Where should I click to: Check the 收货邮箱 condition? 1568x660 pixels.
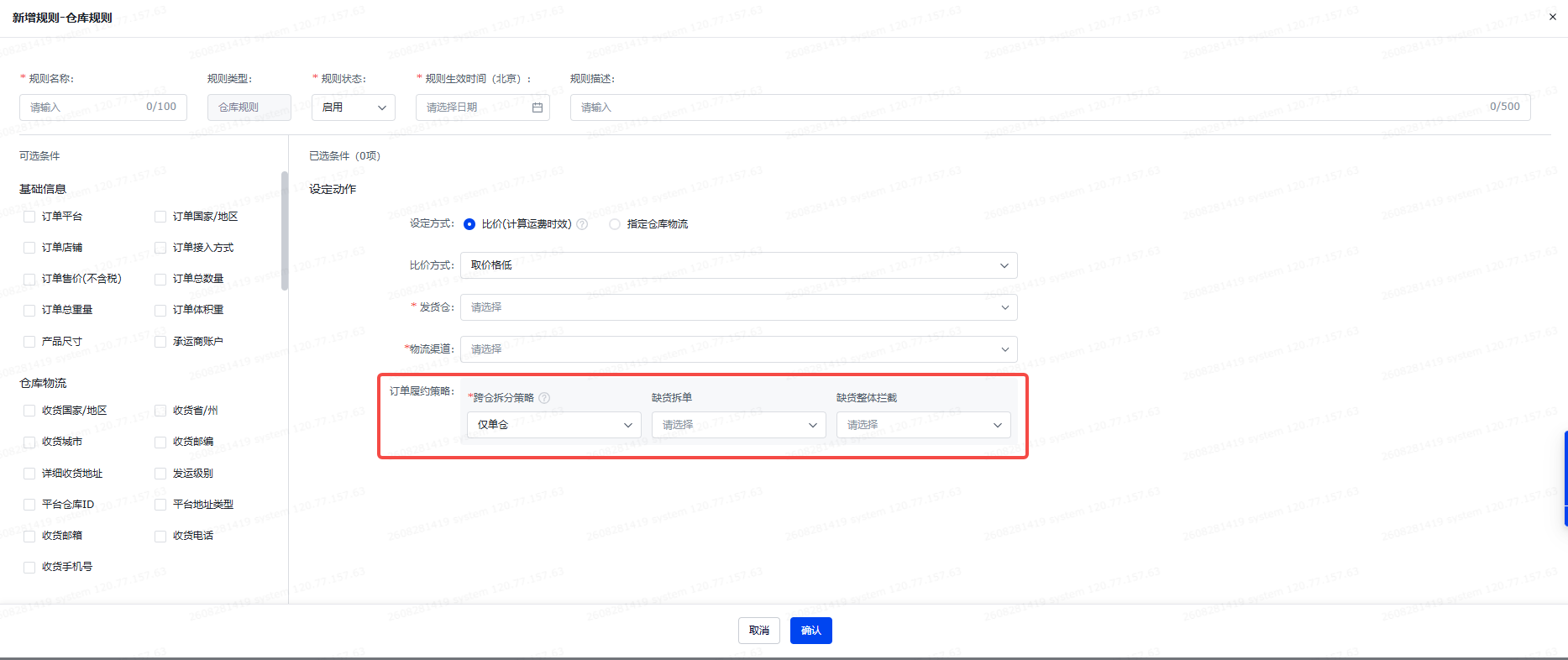click(x=29, y=536)
